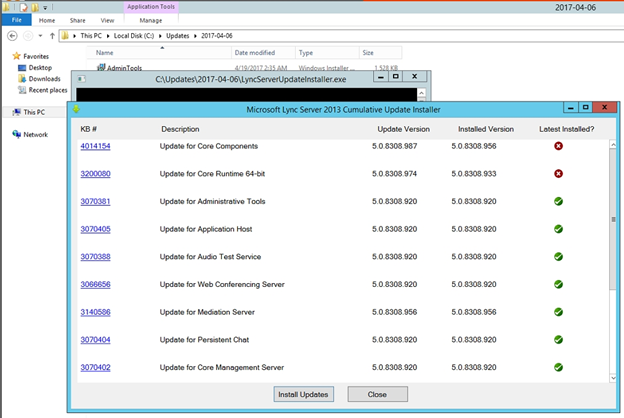Viewport: 624px width, 418px height.
Task: Open the File menu in Explorer
Action: coord(17,20)
